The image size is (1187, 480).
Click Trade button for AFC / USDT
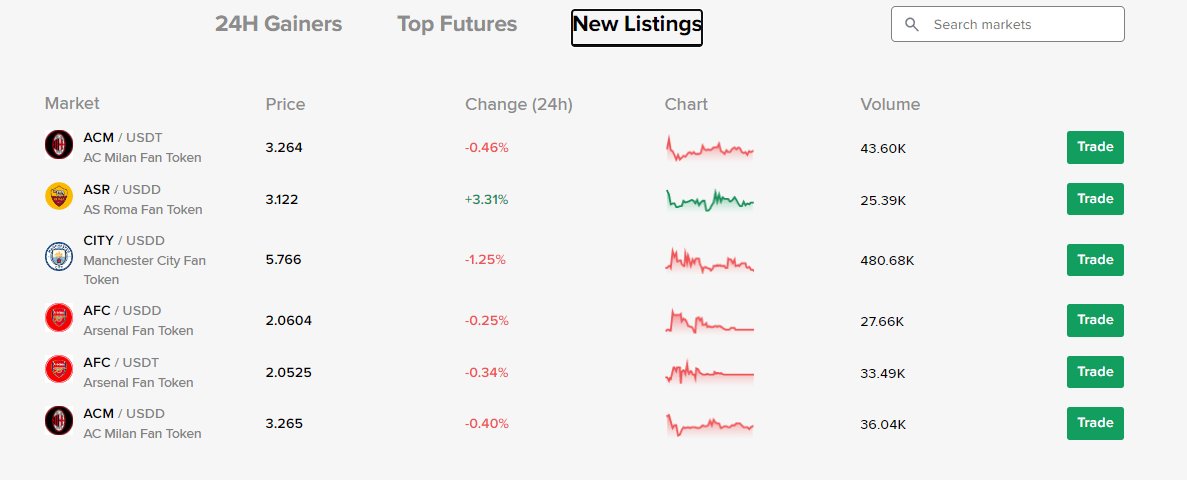pos(1095,372)
